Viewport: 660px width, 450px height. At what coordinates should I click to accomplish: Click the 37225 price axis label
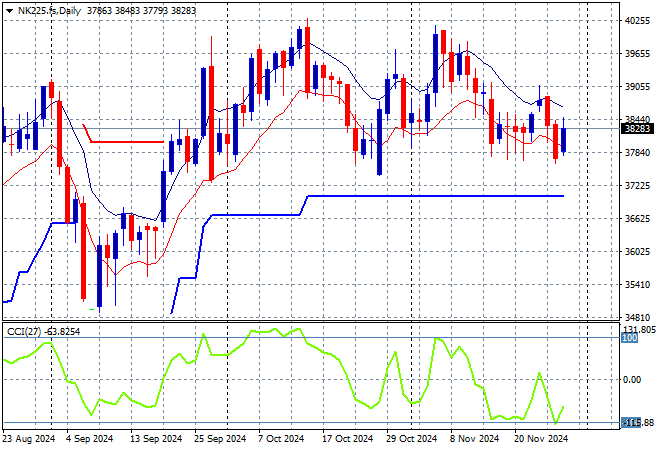pyautogui.click(x=637, y=186)
